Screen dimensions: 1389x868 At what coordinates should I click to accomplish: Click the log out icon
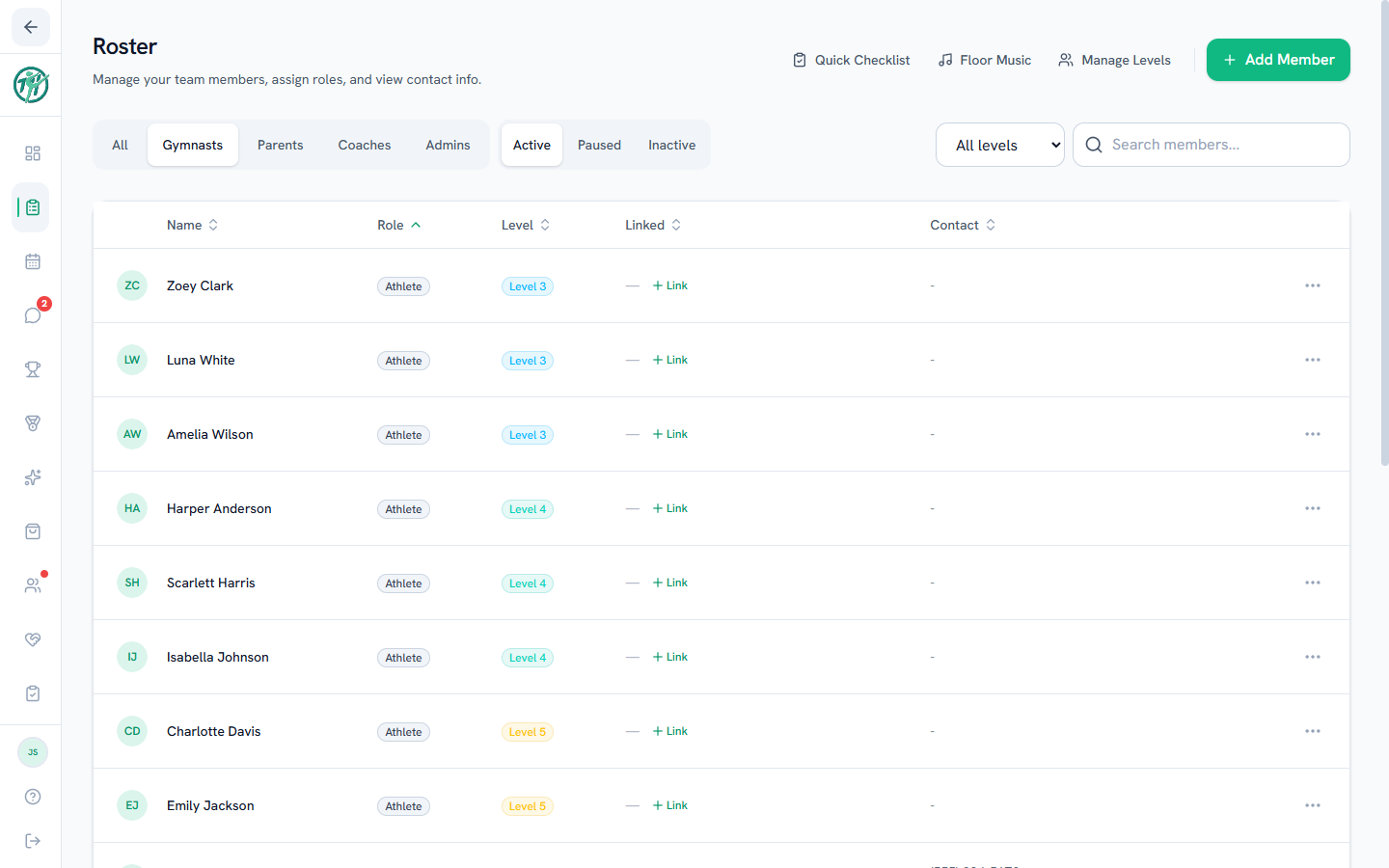[x=33, y=841]
